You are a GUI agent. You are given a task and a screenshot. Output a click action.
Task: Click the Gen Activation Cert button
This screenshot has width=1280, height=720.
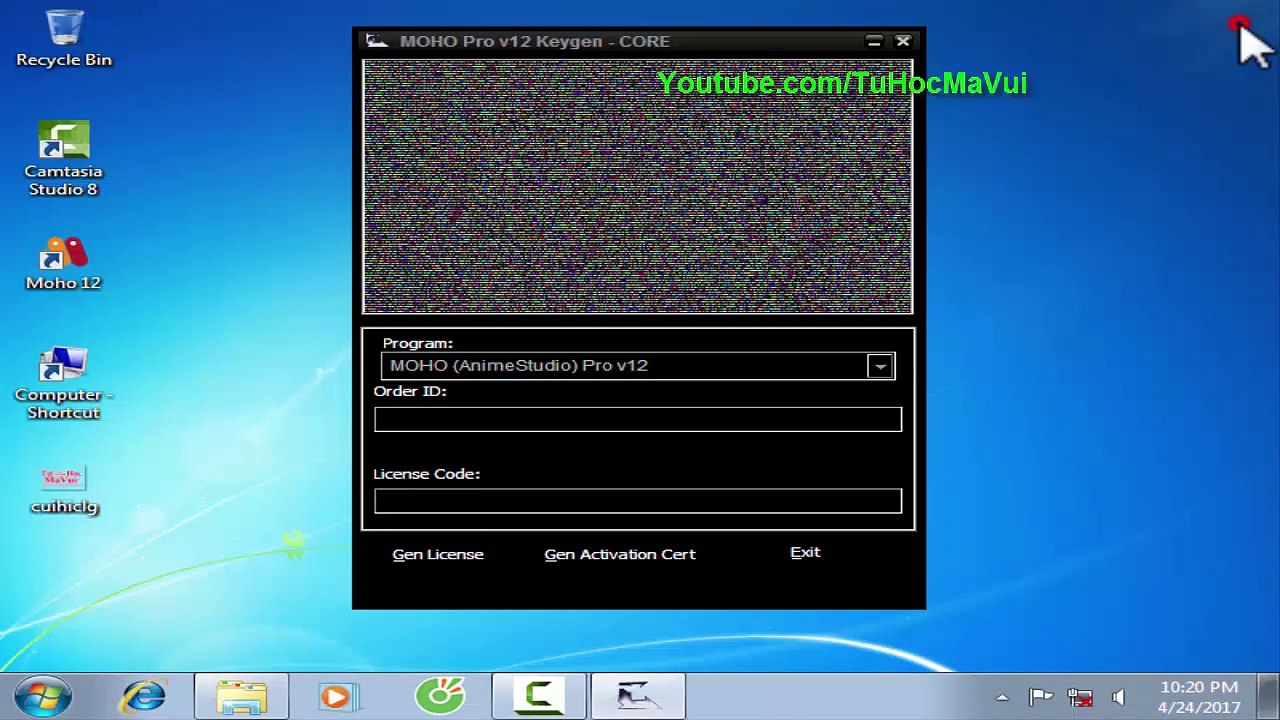click(620, 554)
